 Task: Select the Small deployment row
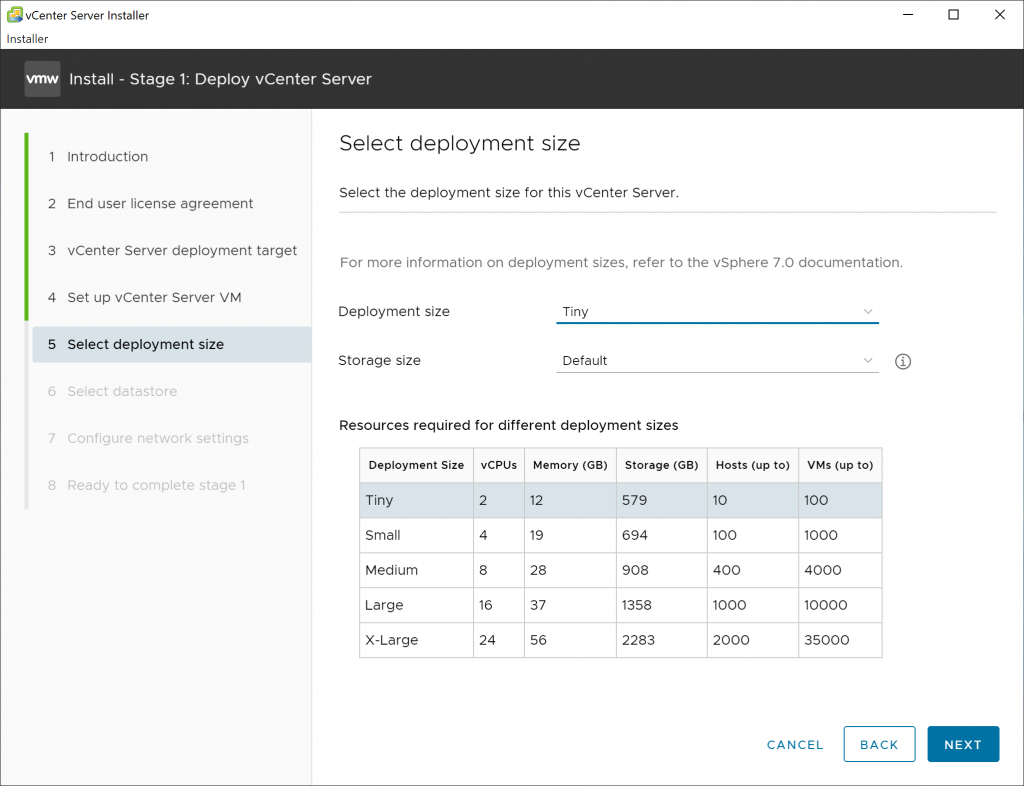620,535
